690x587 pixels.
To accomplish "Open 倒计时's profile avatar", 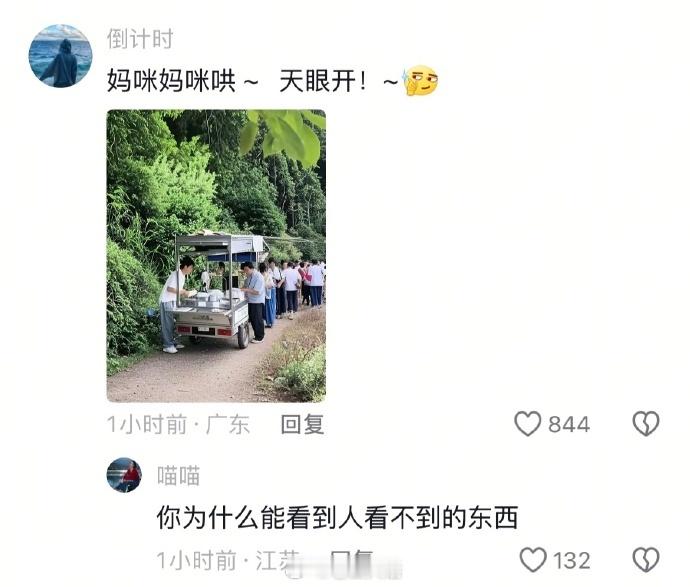I will point(60,56).
